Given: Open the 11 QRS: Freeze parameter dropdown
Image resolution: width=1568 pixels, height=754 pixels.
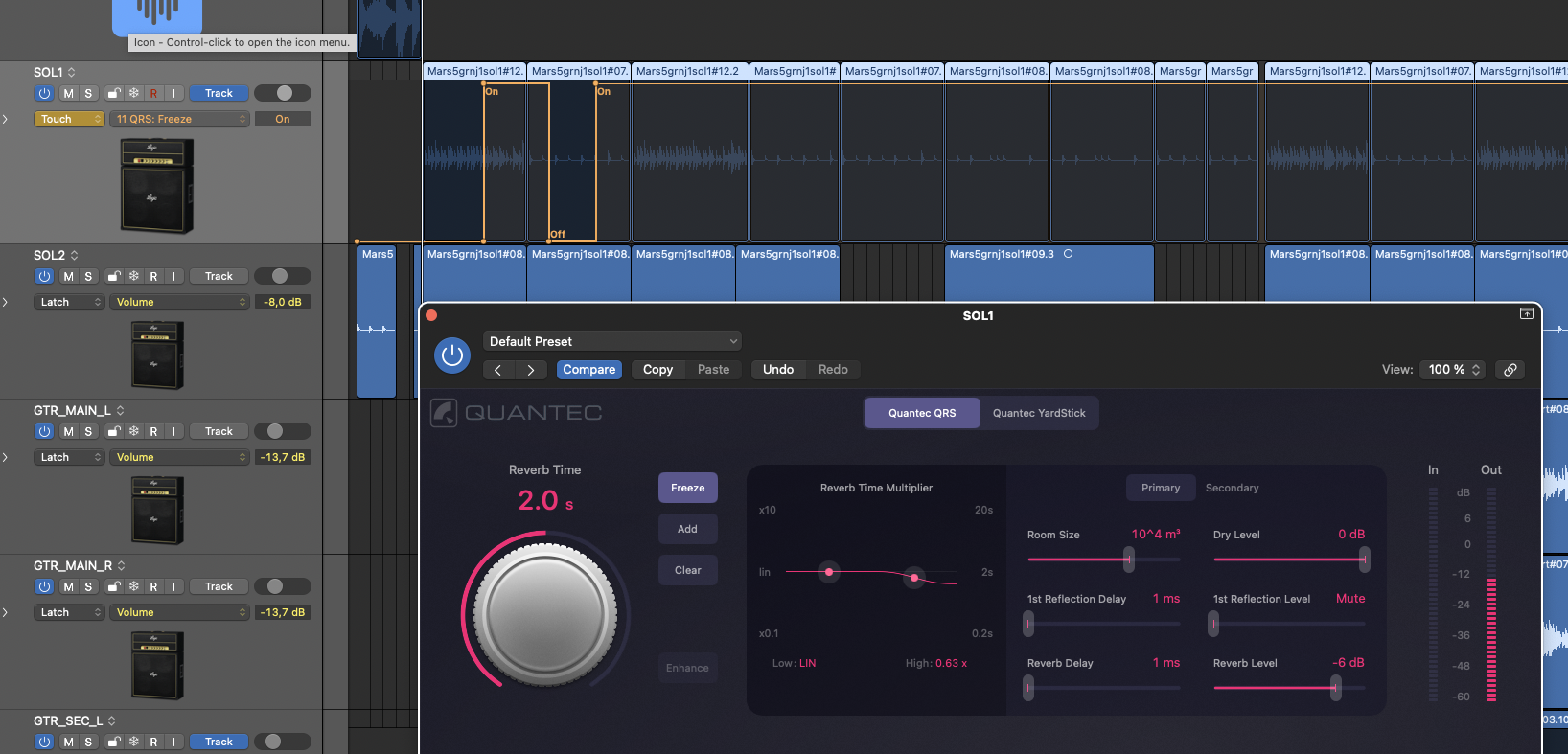Looking at the screenshot, I should tap(180, 119).
